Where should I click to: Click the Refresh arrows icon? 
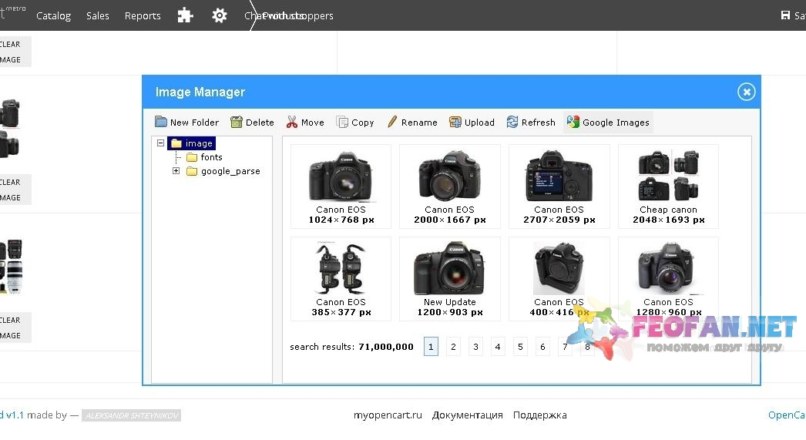click(512, 122)
